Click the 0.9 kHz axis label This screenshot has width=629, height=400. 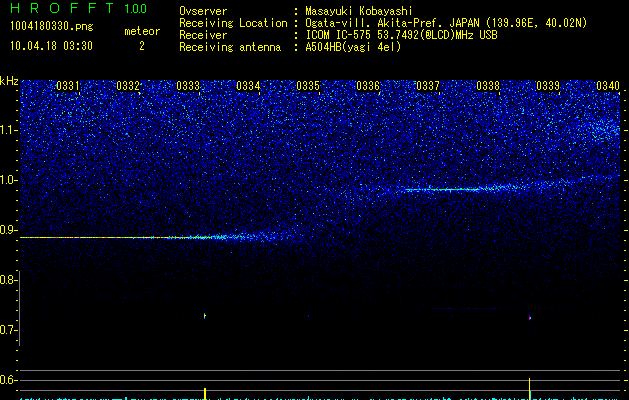tap(8, 230)
